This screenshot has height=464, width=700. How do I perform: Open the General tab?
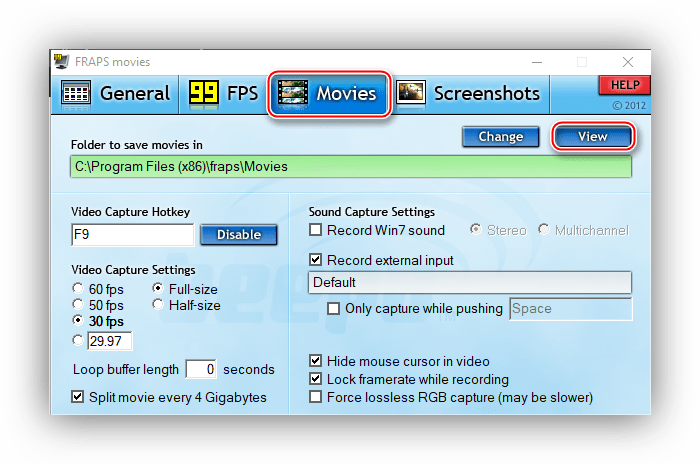[x=115, y=94]
